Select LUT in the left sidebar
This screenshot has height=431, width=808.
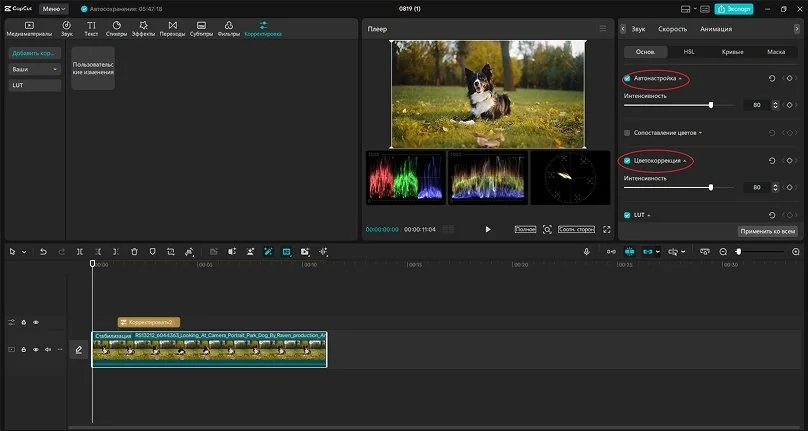point(35,85)
